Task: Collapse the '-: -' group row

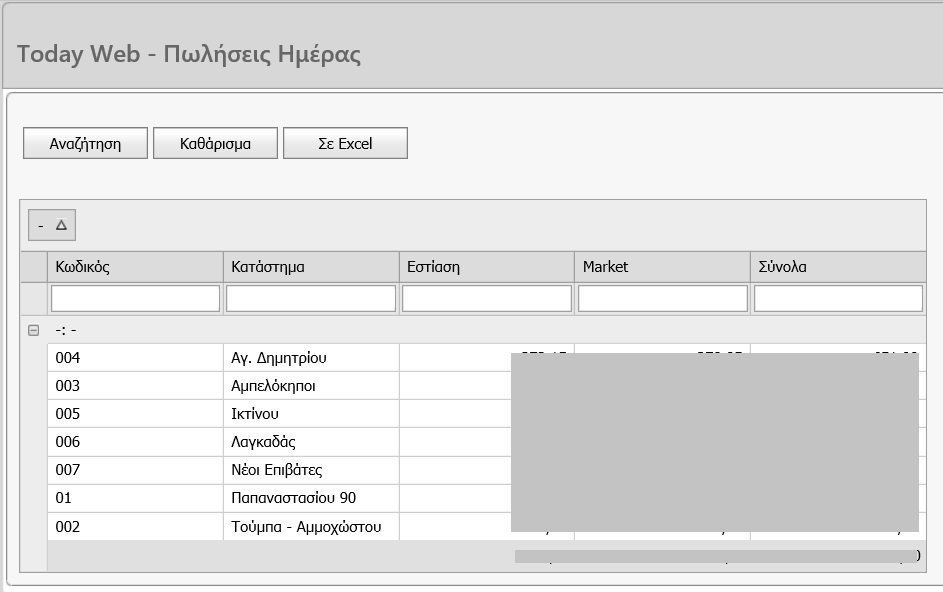Action: (x=33, y=330)
